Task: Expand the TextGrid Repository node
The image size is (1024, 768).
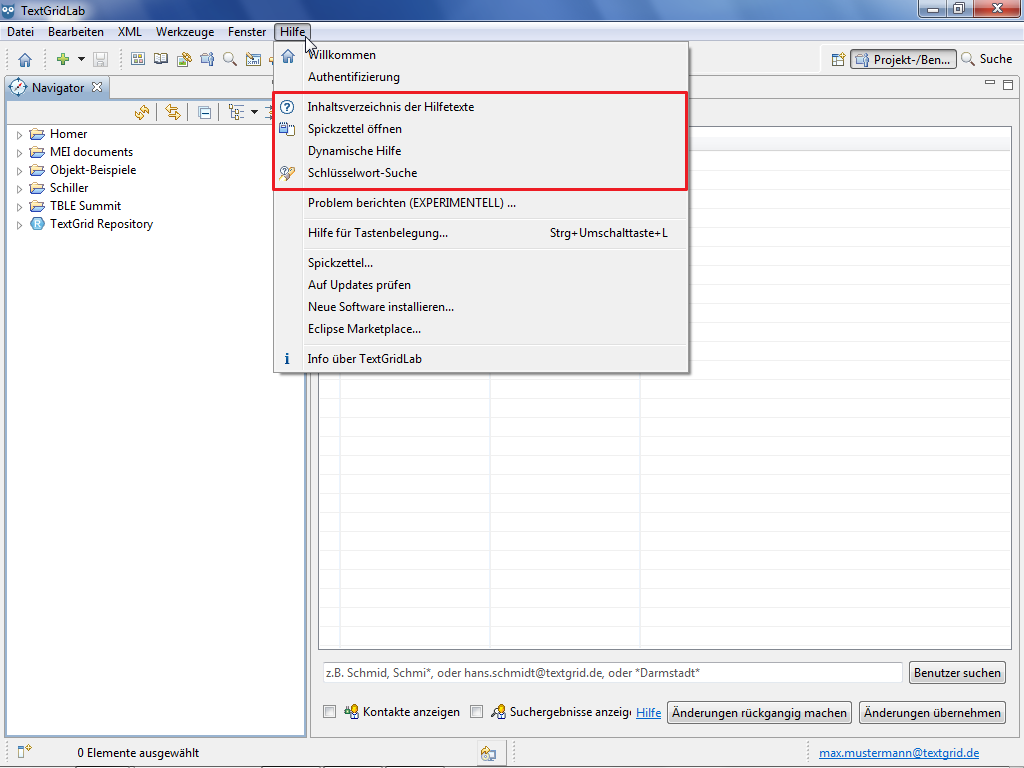Action: point(19,224)
